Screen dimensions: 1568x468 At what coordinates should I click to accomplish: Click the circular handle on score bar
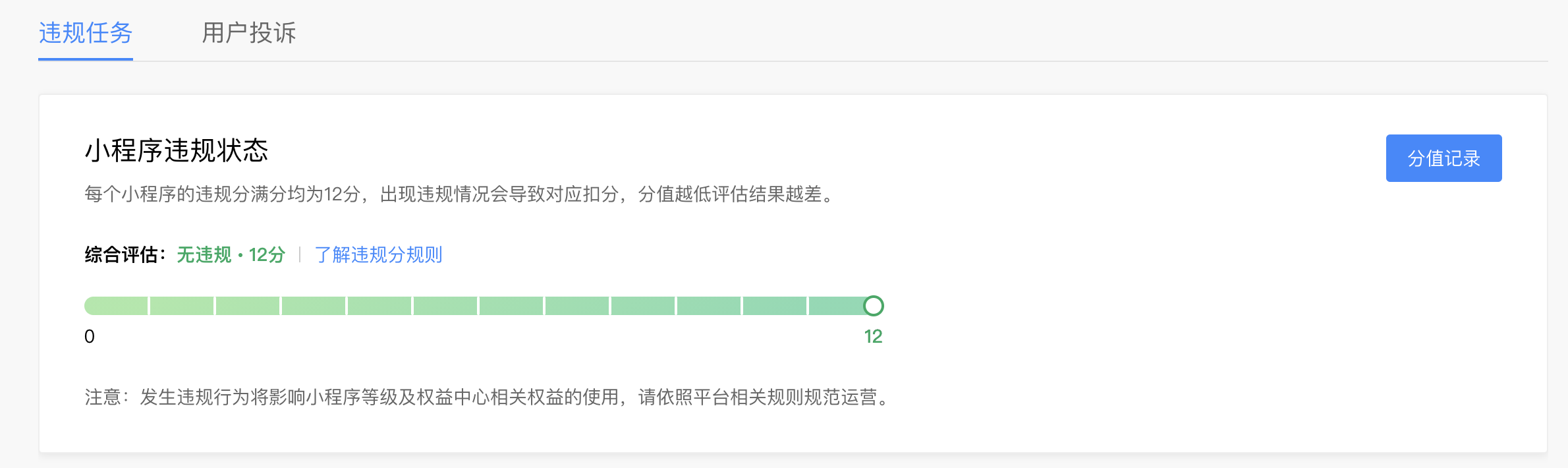pyautogui.click(x=874, y=306)
